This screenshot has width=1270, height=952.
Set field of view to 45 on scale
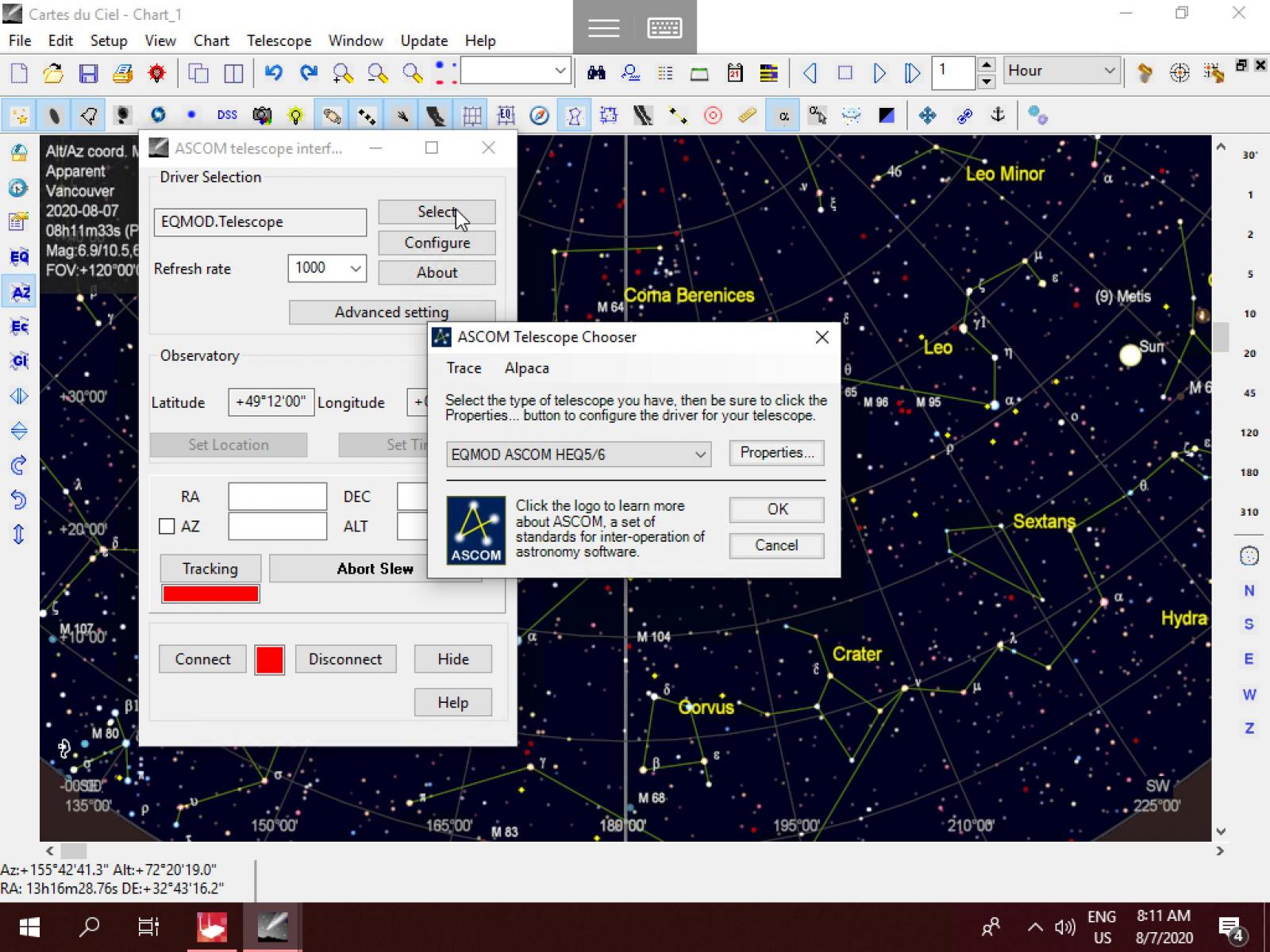coord(1249,393)
